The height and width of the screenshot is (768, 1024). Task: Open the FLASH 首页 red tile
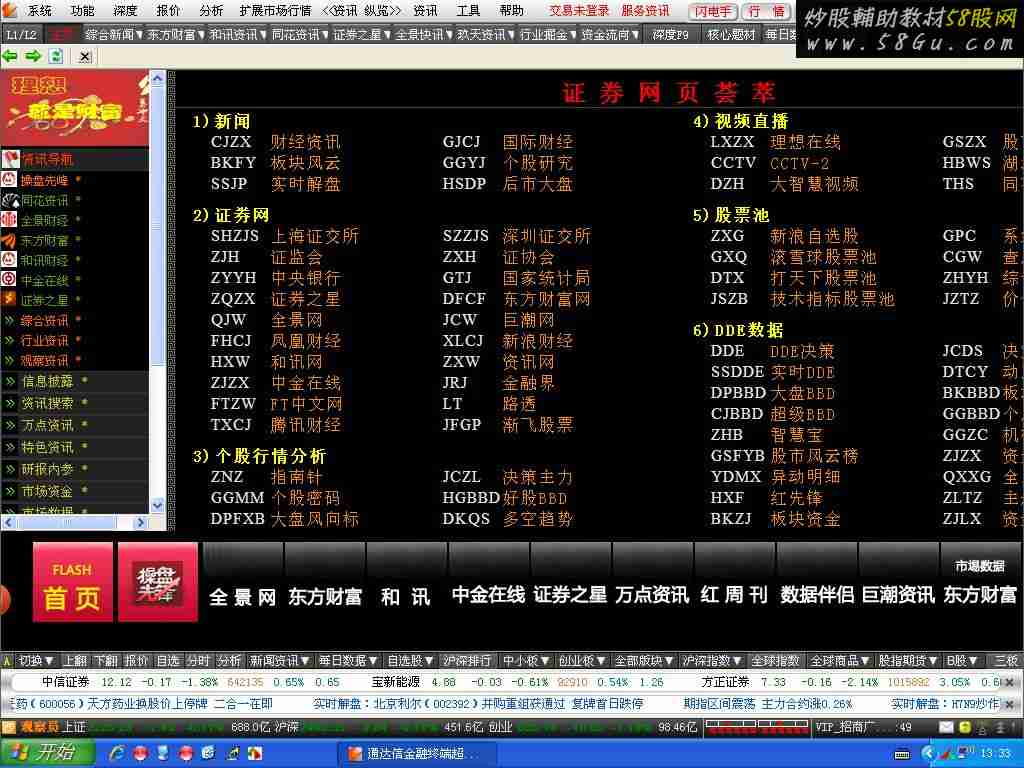[72, 582]
